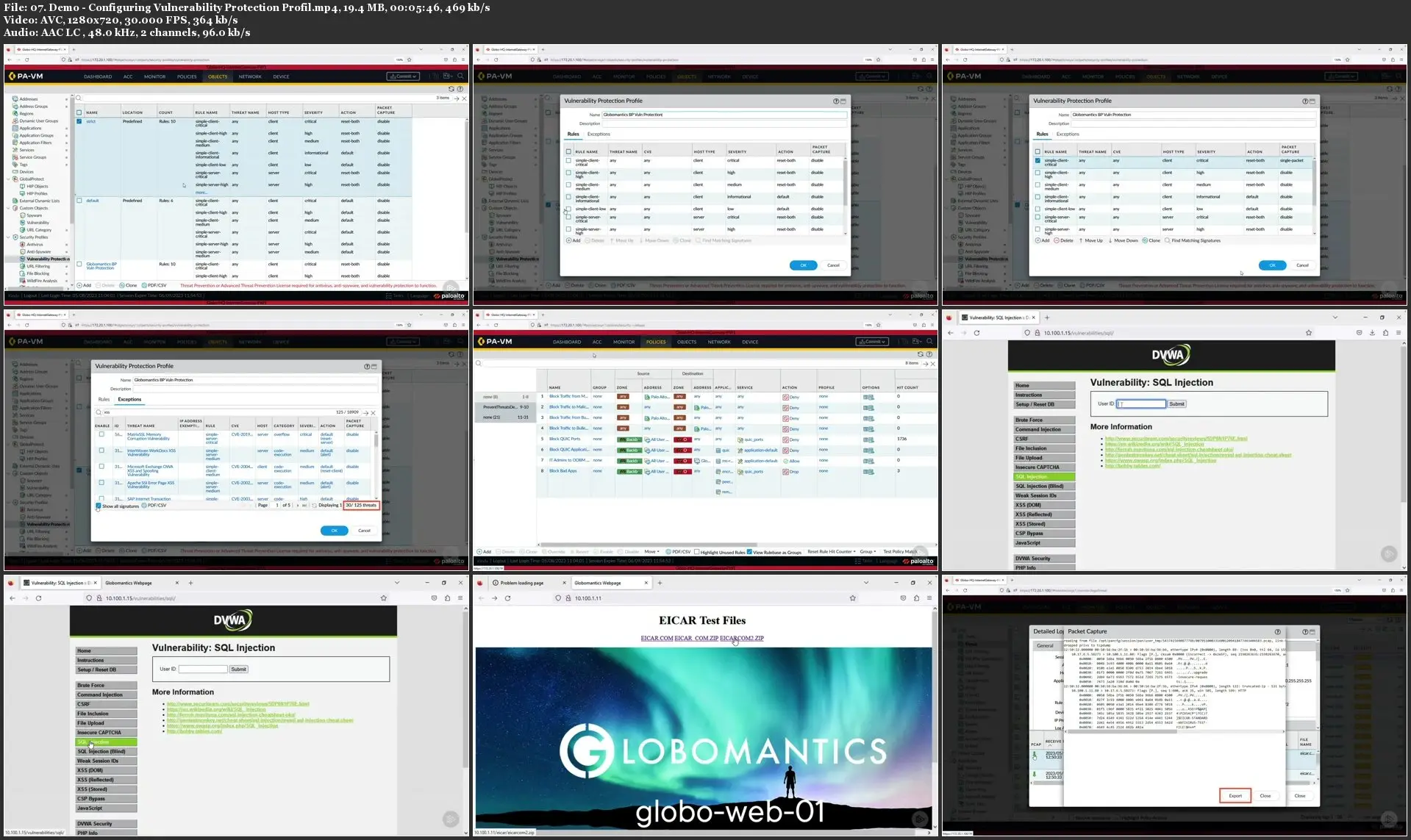1411x840 pixels.
Task: Check Globomantics BP Vuln Protection checkbox, undimmed list
Action: [79, 265]
